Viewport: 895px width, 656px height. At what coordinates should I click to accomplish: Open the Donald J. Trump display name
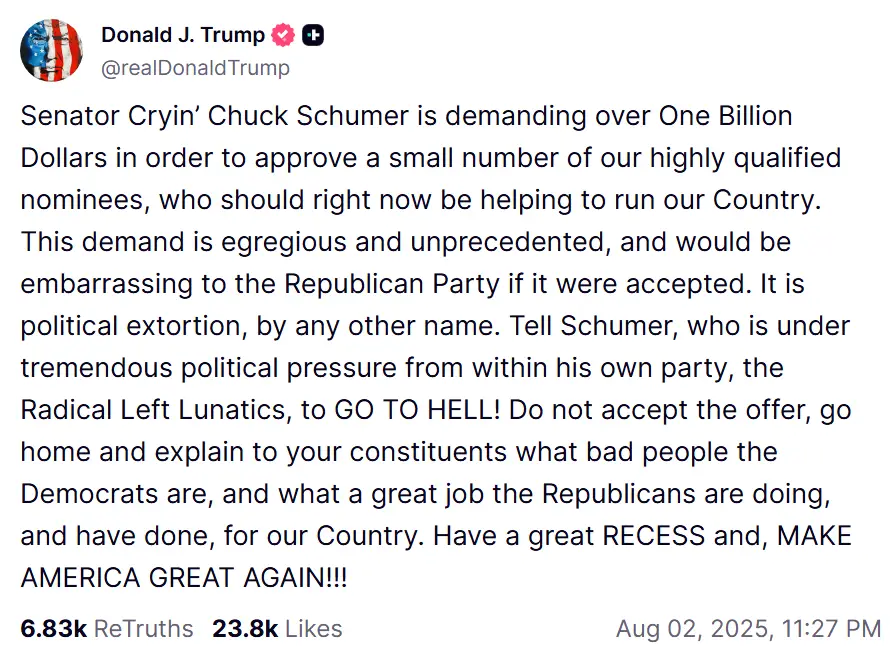point(182,36)
